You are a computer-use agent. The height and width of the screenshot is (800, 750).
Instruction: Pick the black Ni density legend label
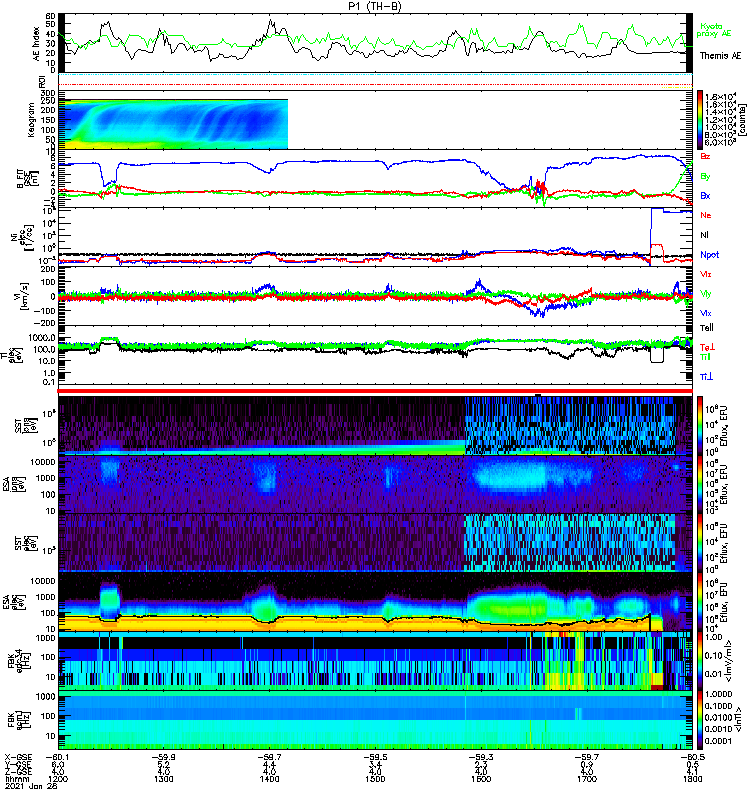click(704, 235)
